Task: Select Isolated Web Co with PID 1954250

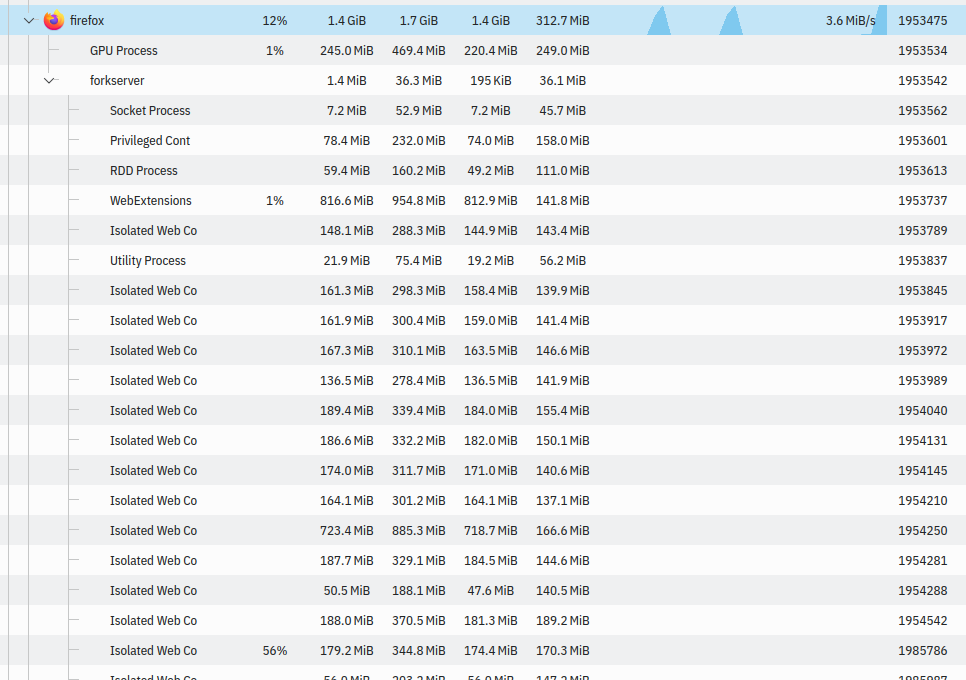Action: 483,530
